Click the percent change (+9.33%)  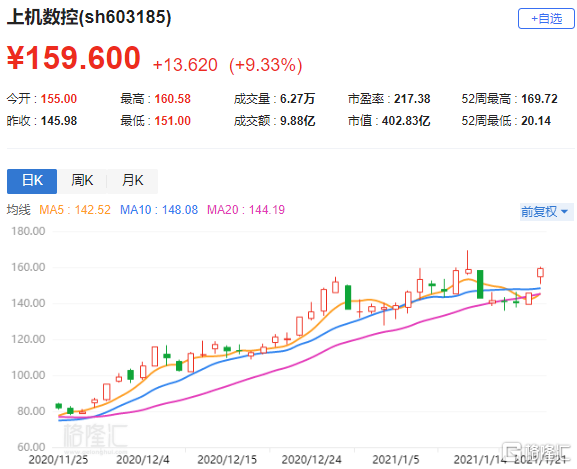[x=266, y=65]
